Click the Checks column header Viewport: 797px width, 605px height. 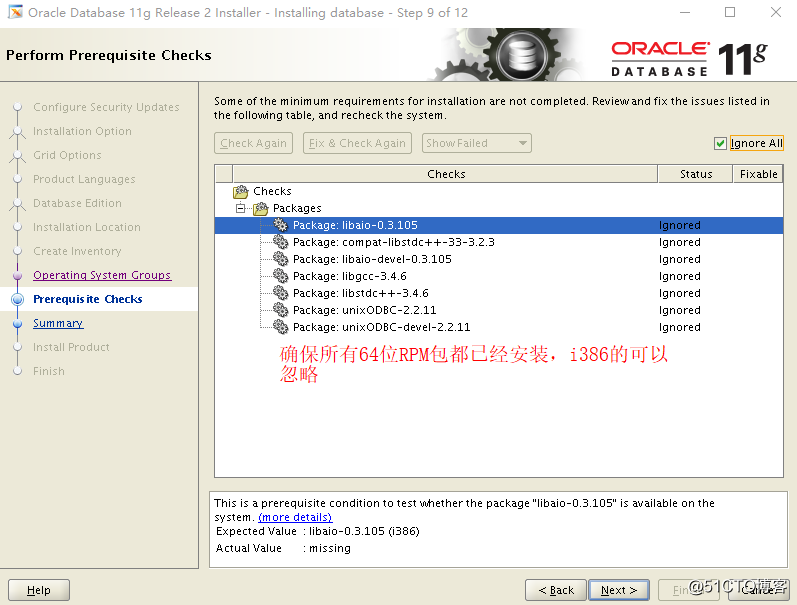coord(446,174)
